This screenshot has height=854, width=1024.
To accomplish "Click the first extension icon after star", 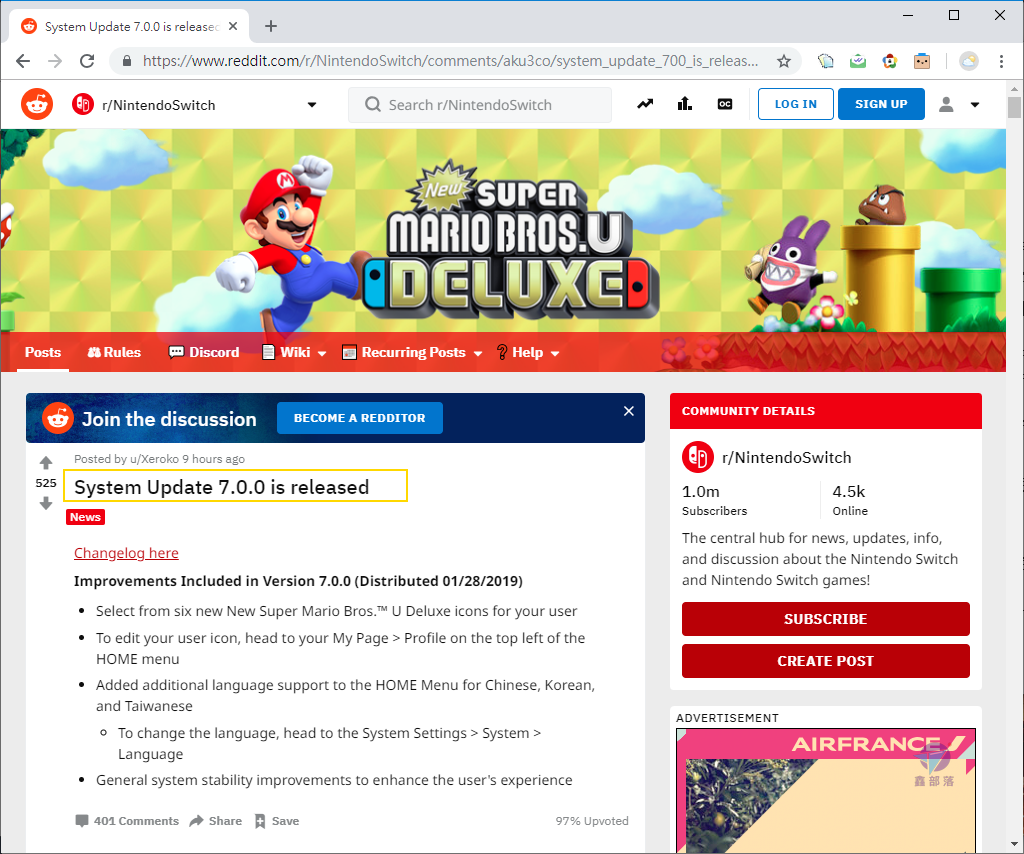I will (825, 61).
